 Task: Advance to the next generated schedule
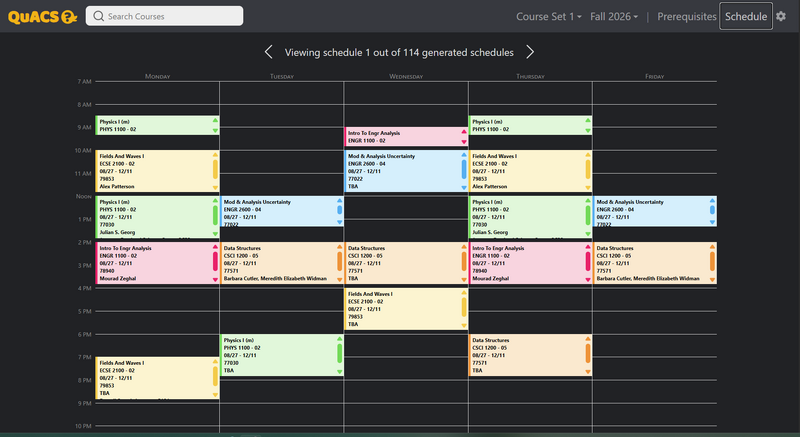[530, 52]
